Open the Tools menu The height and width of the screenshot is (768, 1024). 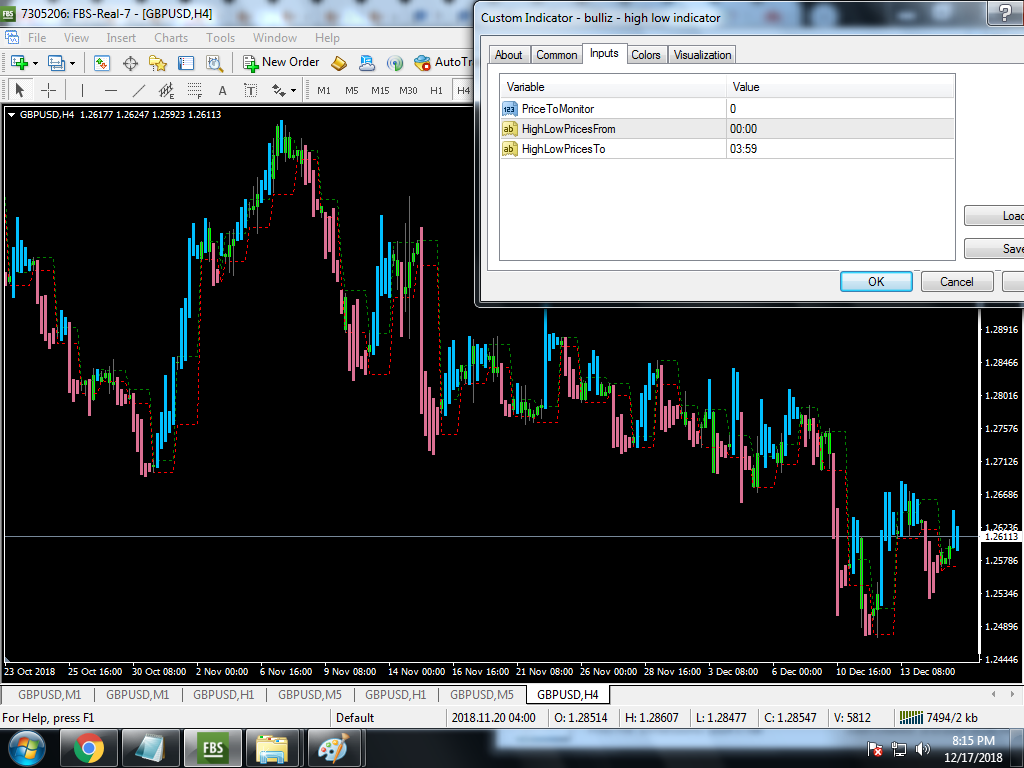221,38
